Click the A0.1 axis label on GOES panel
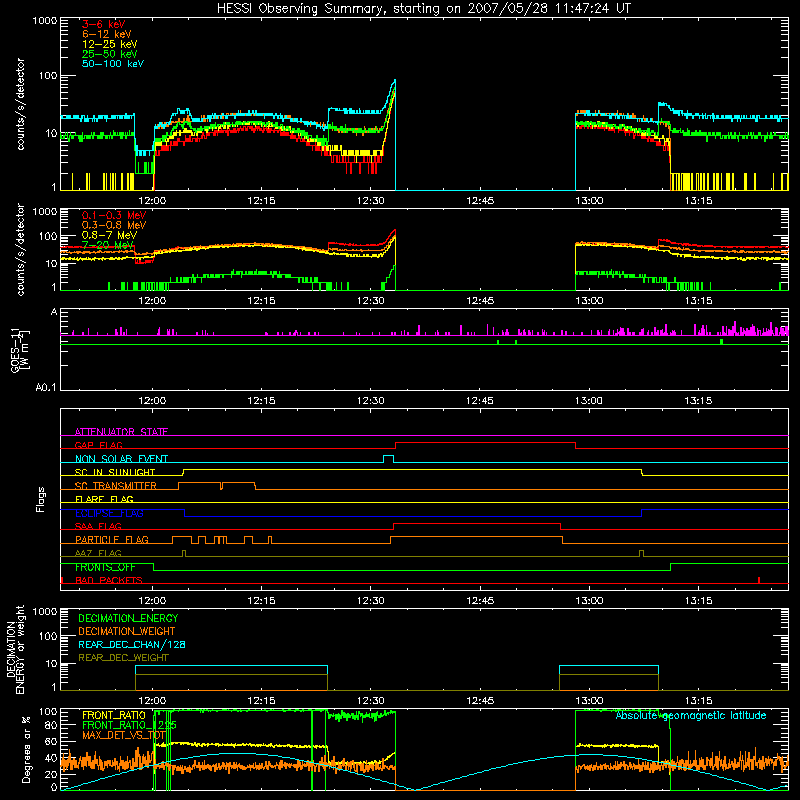 pos(46,387)
